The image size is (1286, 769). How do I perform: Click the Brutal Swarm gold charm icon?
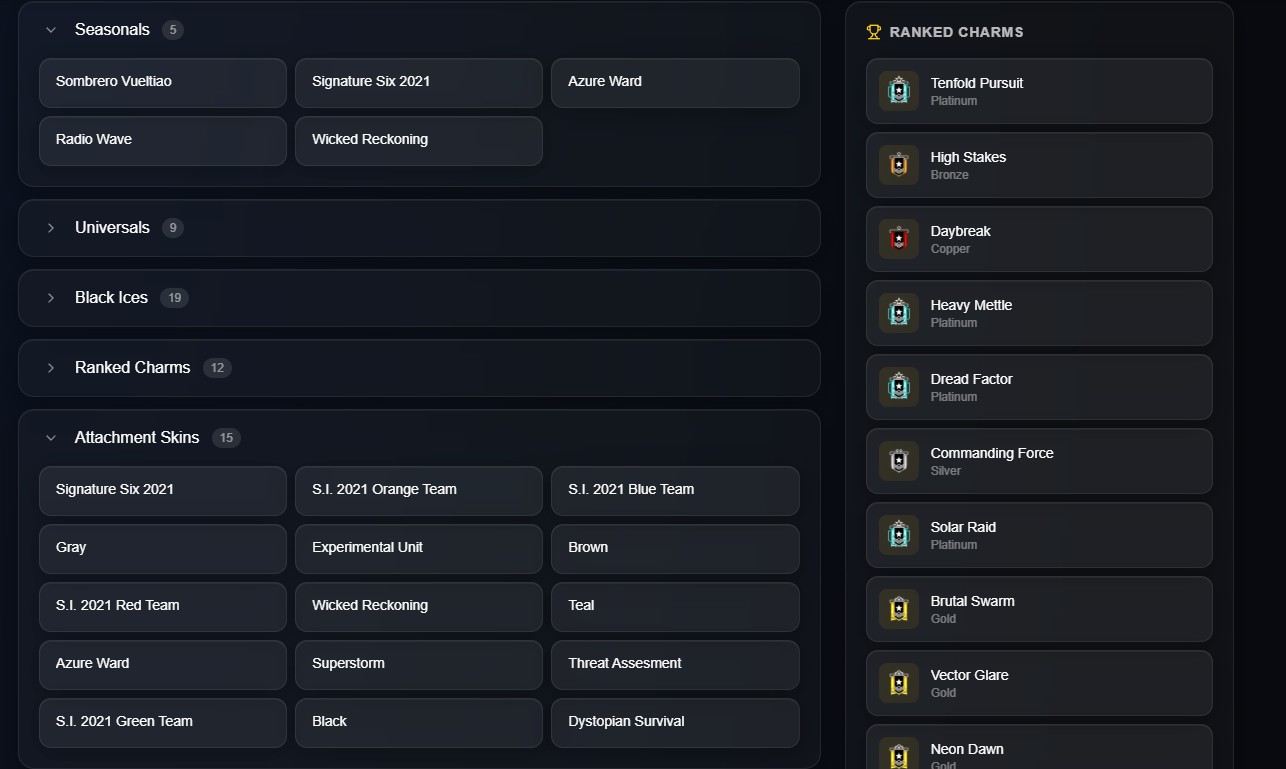(898, 609)
